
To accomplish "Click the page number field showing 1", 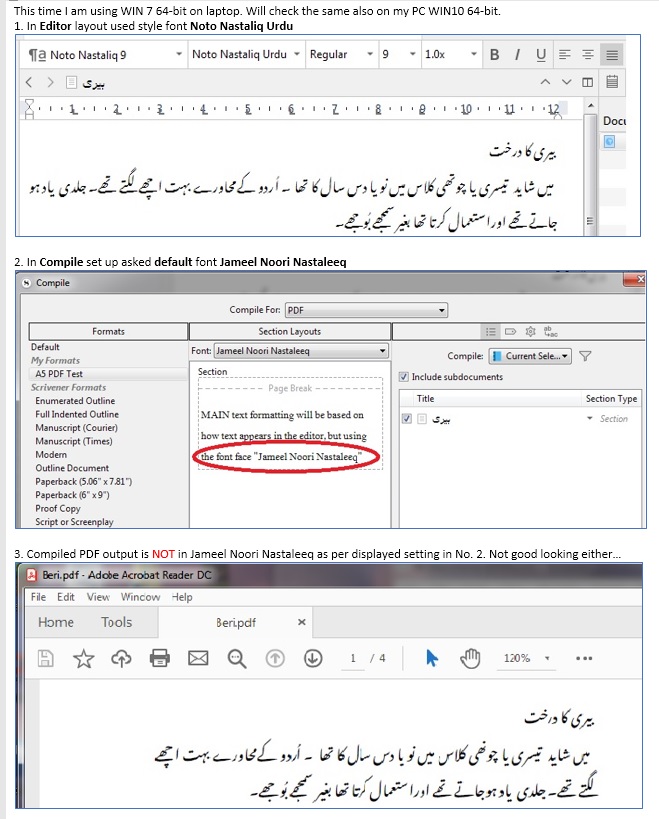I will tap(353, 658).
